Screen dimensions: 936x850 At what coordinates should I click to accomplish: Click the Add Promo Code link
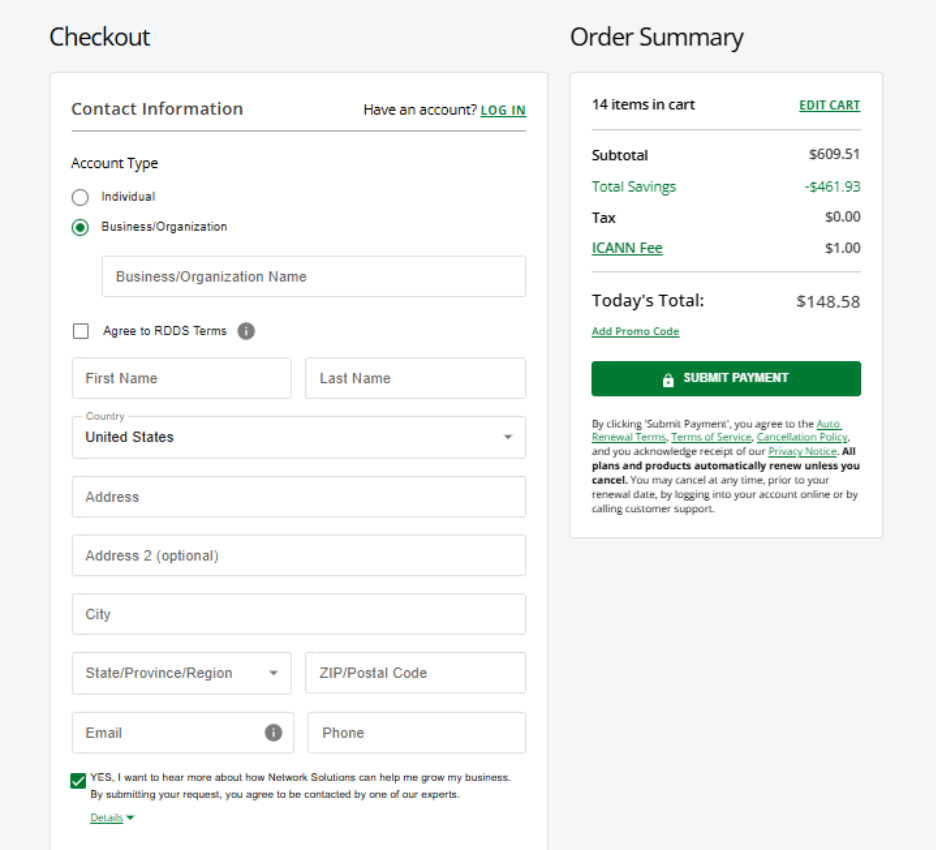pyautogui.click(x=635, y=332)
